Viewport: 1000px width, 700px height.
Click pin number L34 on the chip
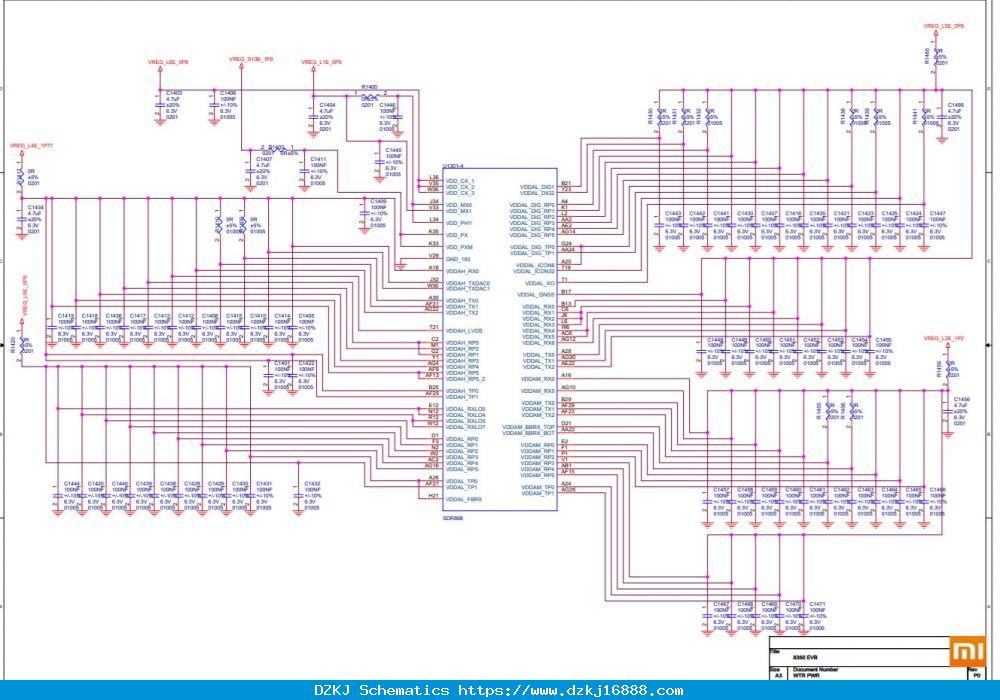pyautogui.click(x=434, y=220)
